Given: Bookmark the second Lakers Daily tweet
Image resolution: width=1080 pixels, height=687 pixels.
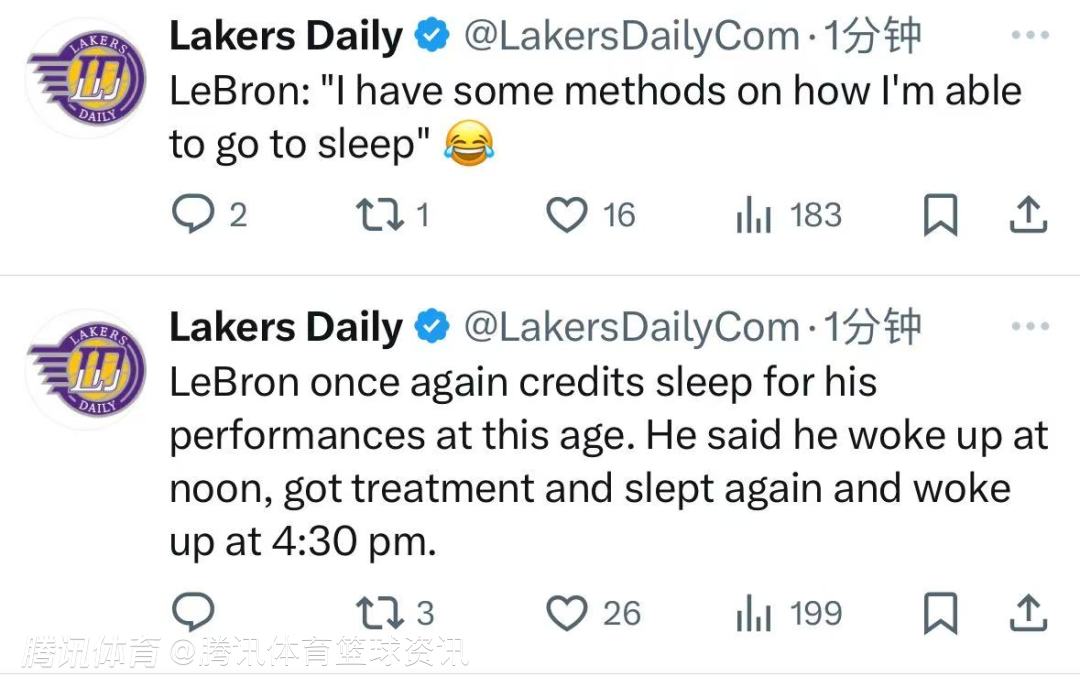Looking at the screenshot, I should coord(939,612).
